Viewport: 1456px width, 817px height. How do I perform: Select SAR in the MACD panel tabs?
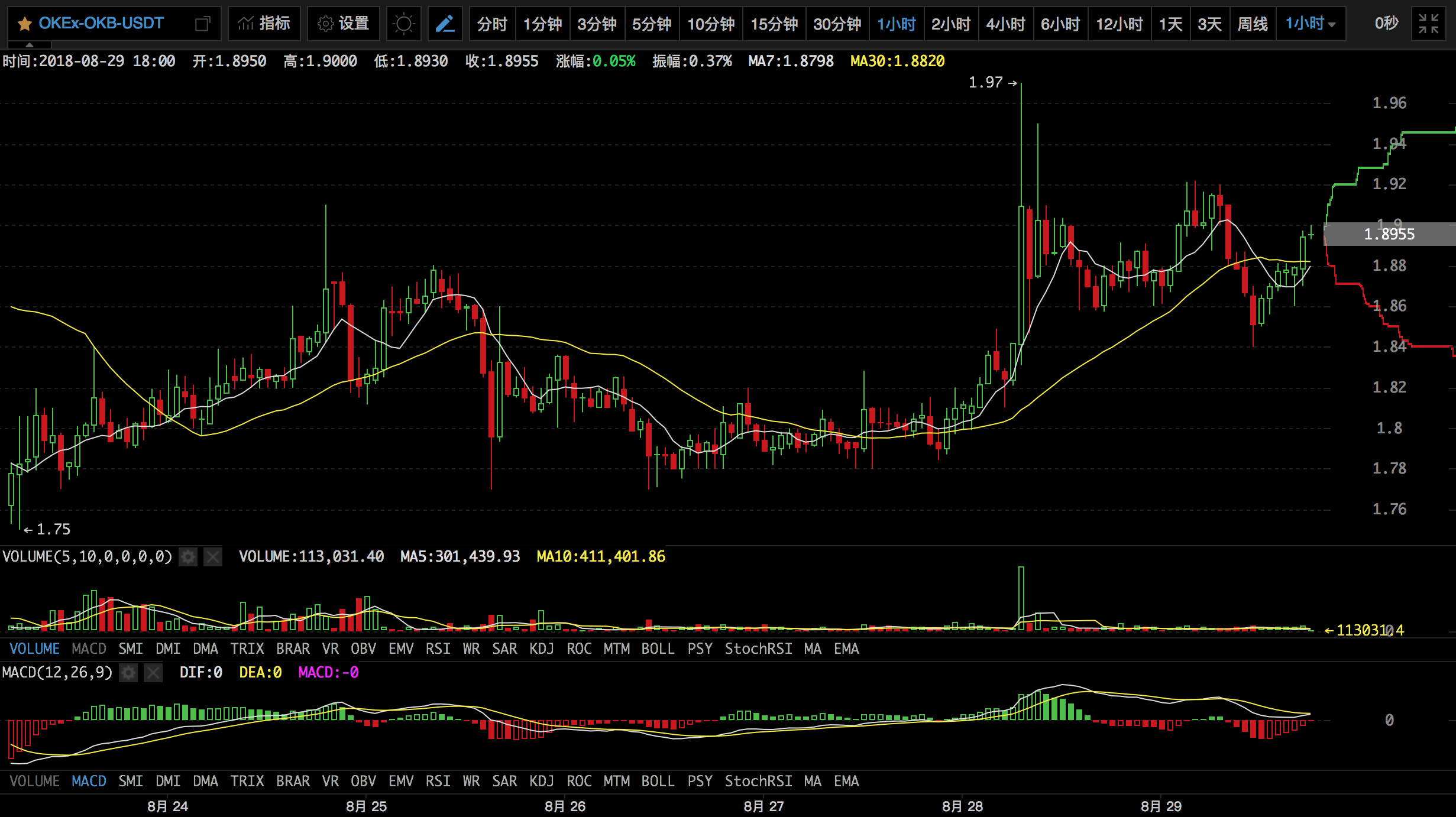tap(505, 781)
